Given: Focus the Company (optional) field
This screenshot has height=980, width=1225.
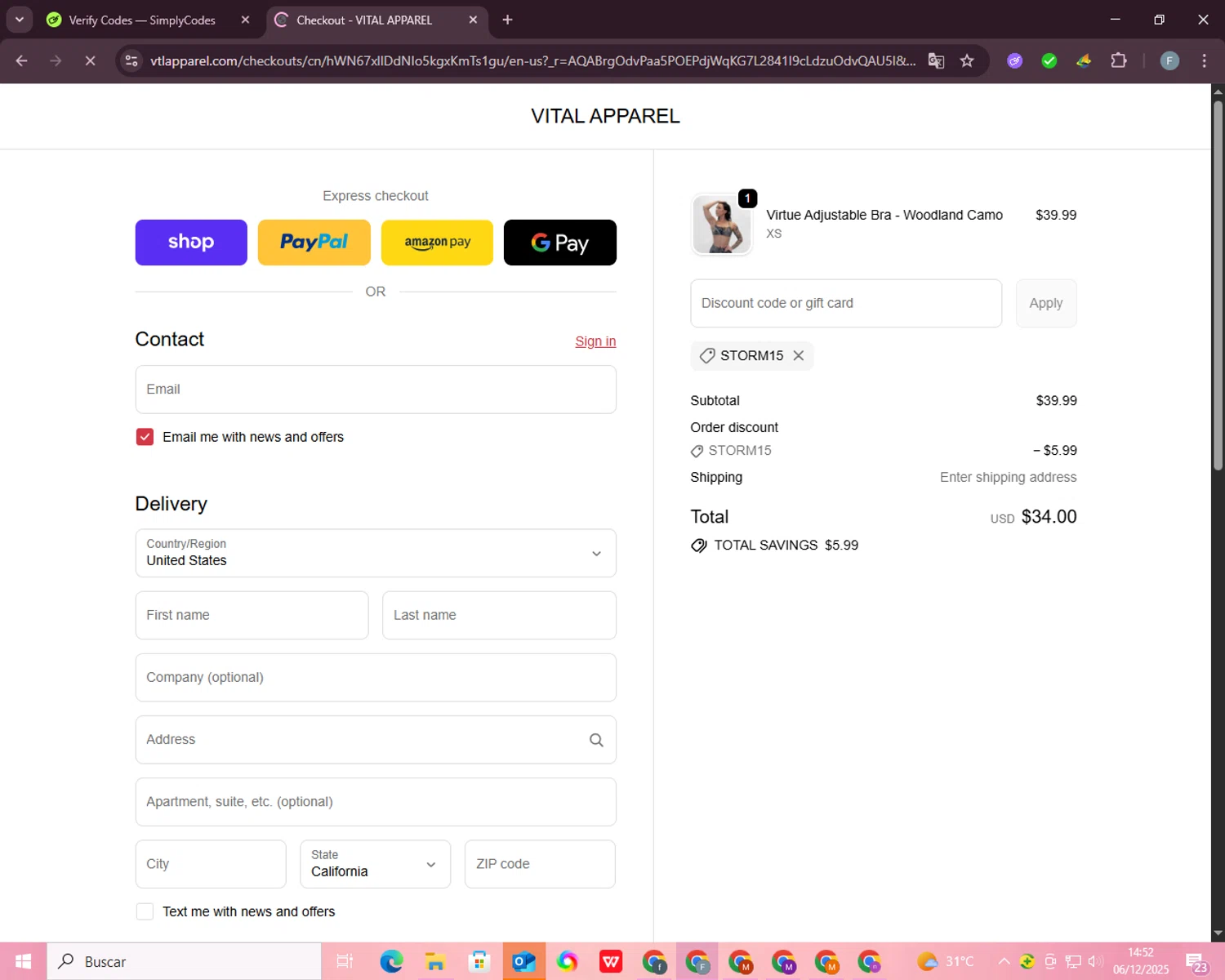Looking at the screenshot, I should tap(376, 677).
